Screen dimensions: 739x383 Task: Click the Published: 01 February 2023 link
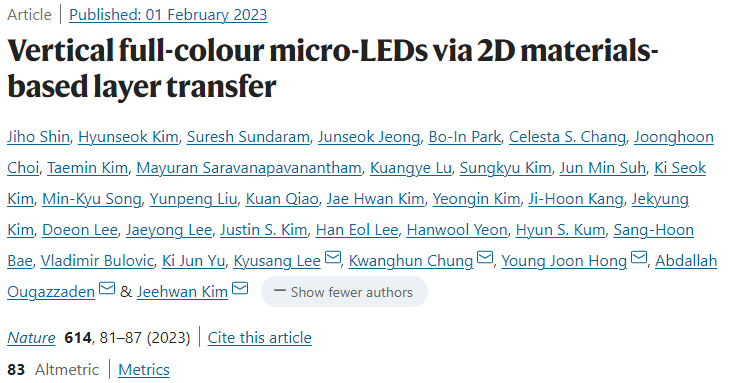click(168, 15)
